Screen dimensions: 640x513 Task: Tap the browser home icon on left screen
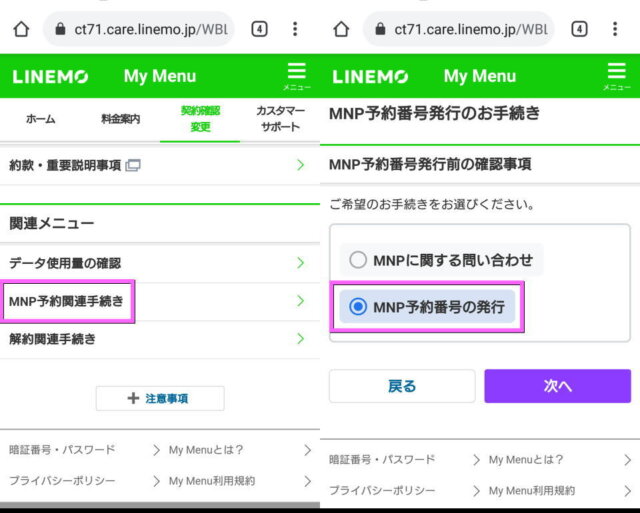20,29
